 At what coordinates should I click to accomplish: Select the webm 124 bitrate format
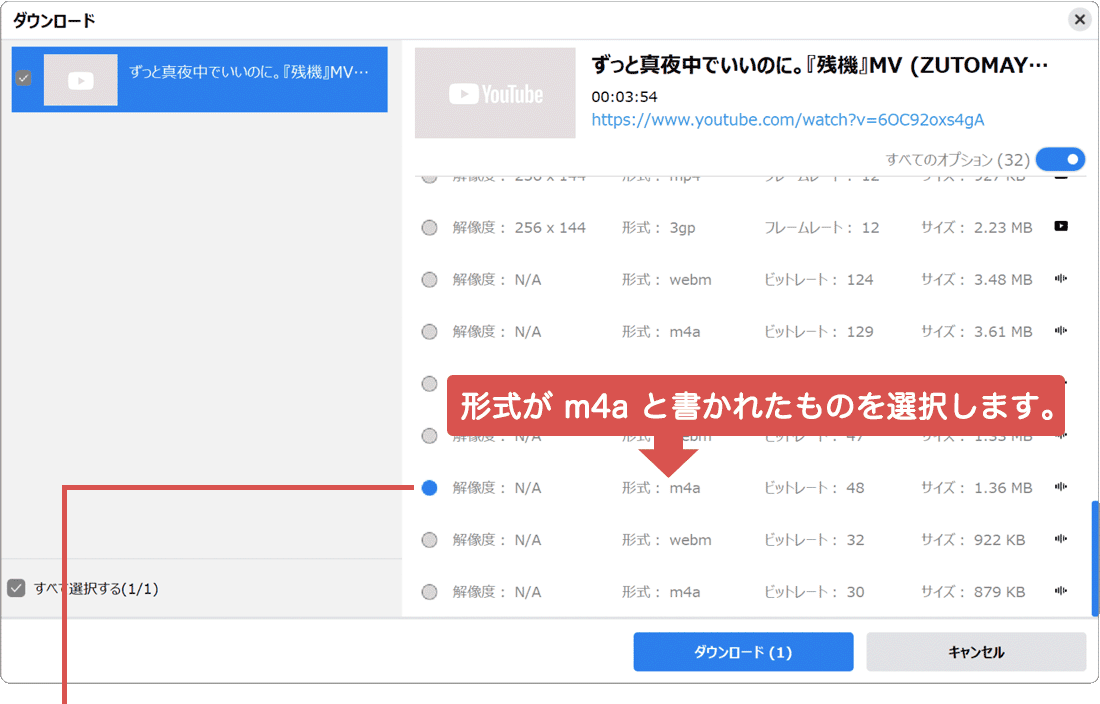(x=429, y=279)
